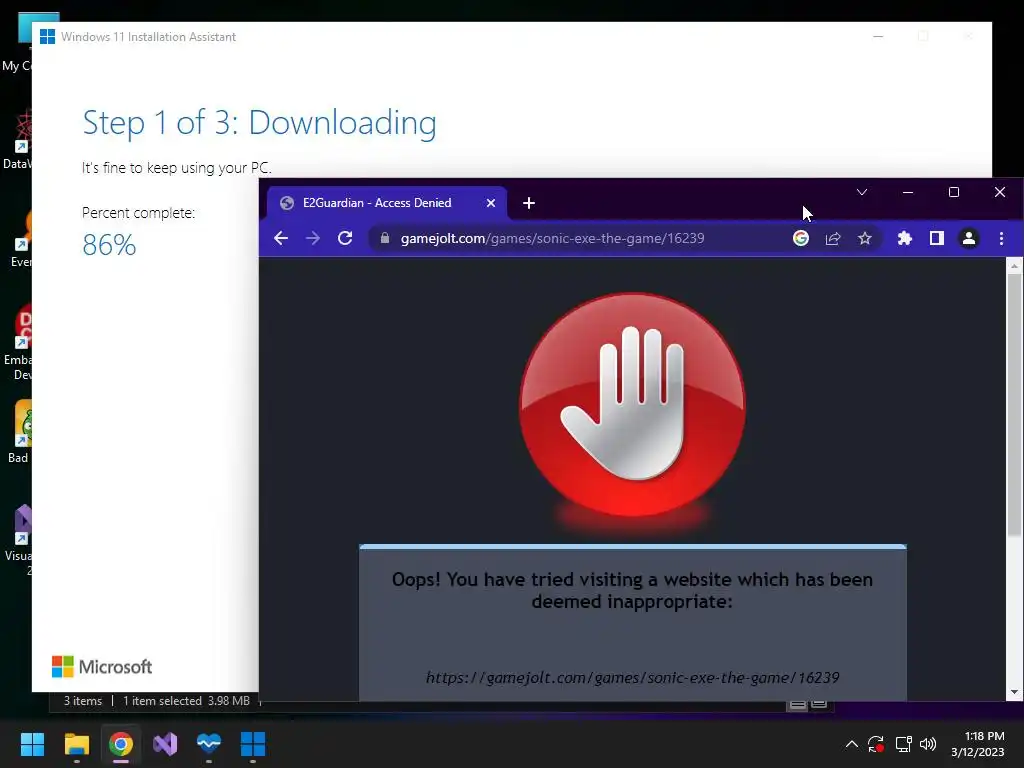
Task: Open Chrome three-dot menu
Action: [1001, 238]
